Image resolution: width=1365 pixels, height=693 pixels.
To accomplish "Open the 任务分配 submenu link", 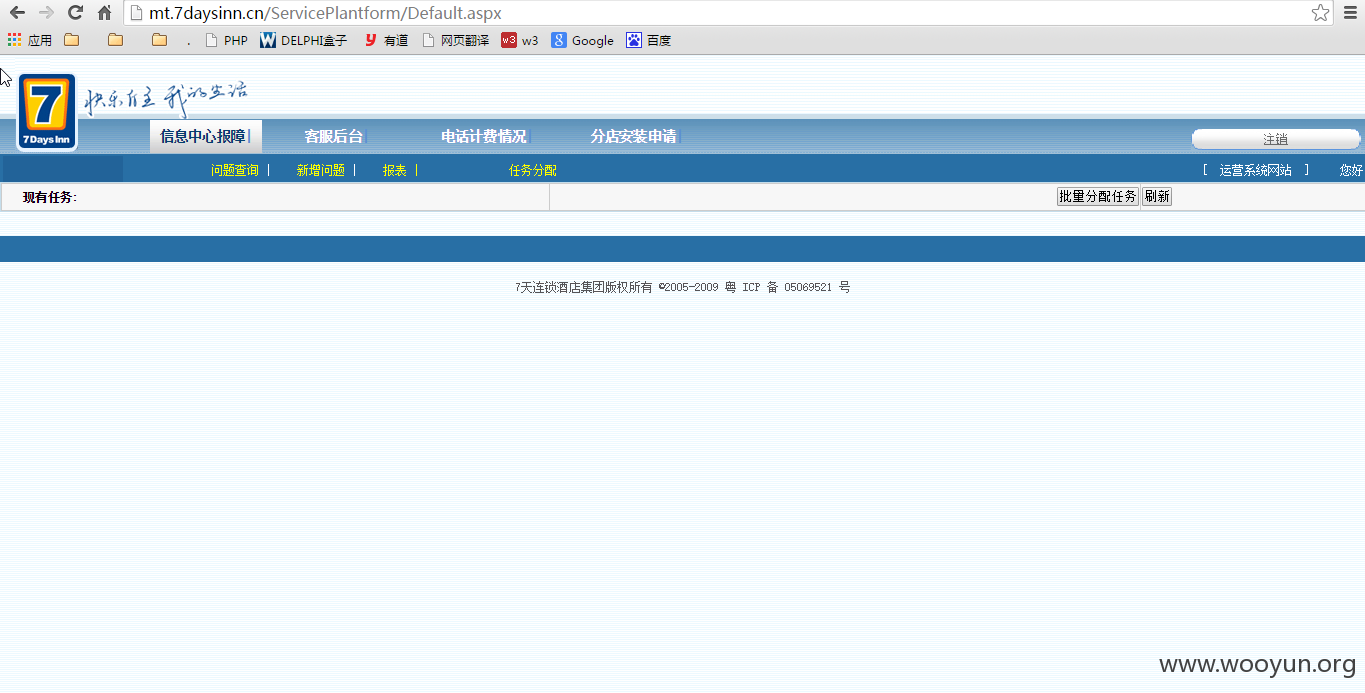I will [x=533, y=170].
